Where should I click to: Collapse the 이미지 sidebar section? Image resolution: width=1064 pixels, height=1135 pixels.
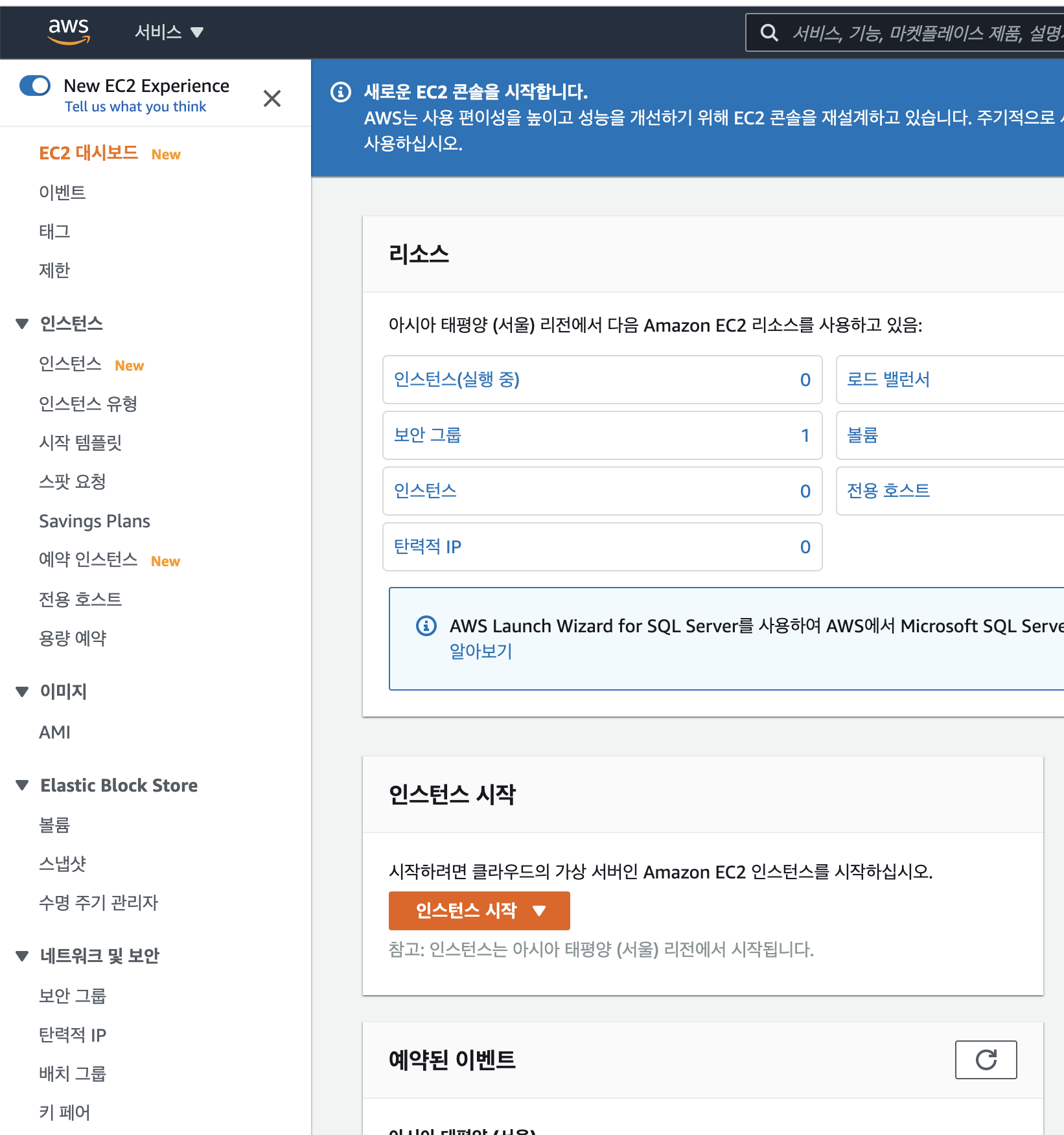(x=22, y=691)
